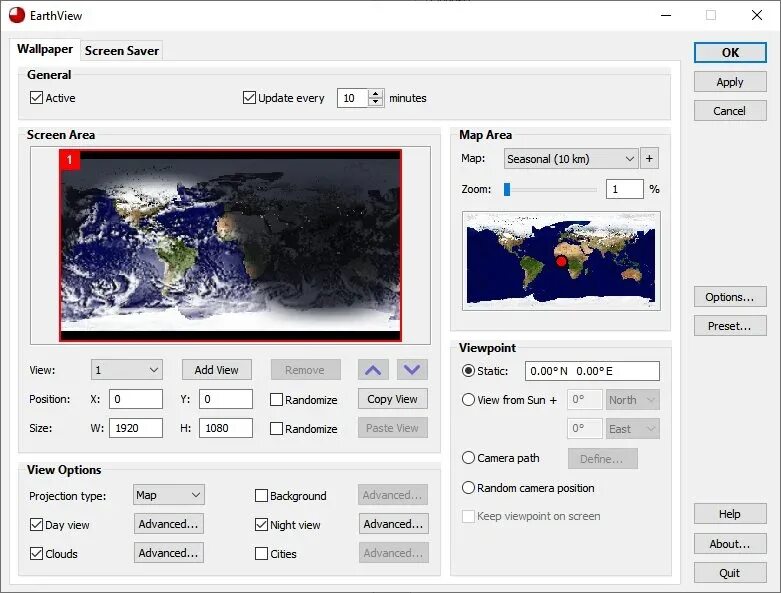781x593 pixels.
Task: Move view down with the down arrow
Action: coord(412,370)
